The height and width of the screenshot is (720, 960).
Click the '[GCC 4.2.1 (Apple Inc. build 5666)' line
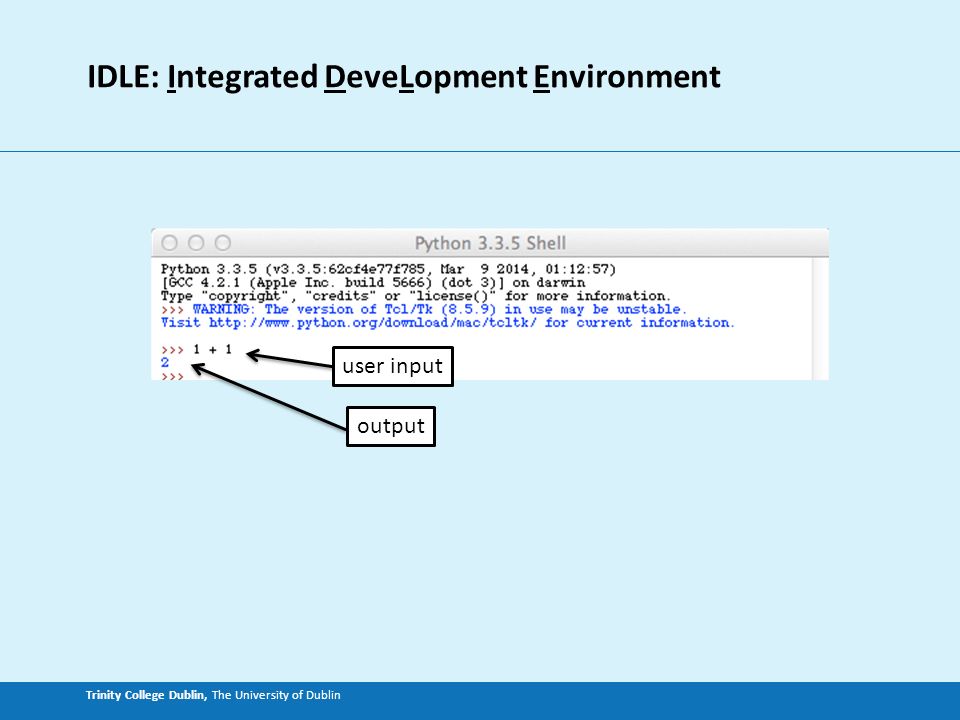373,283
